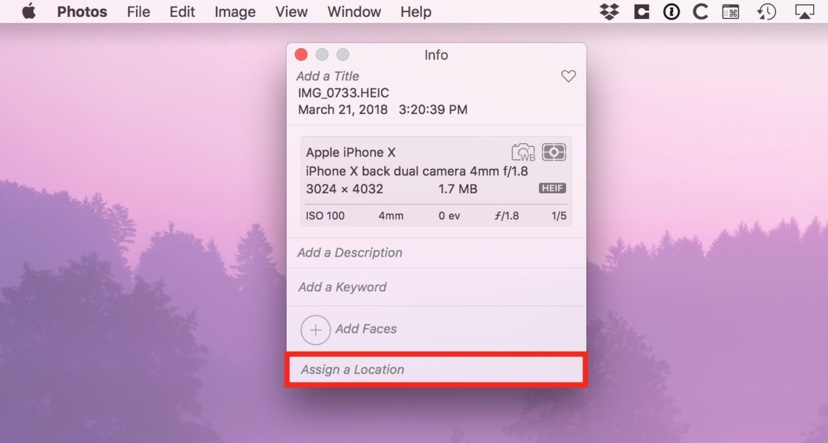Viewport: 828px width, 443px height.
Task: Open the View menu
Action: point(291,12)
